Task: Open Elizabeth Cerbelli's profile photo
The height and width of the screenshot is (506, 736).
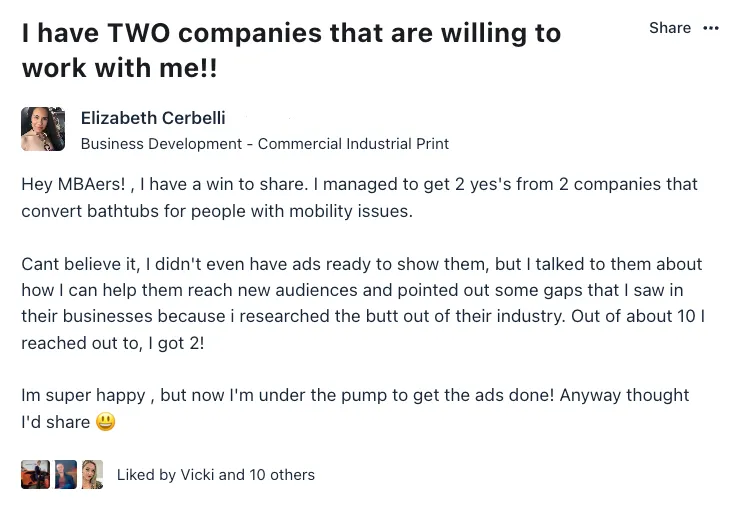Action: click(x=43, y=129)
